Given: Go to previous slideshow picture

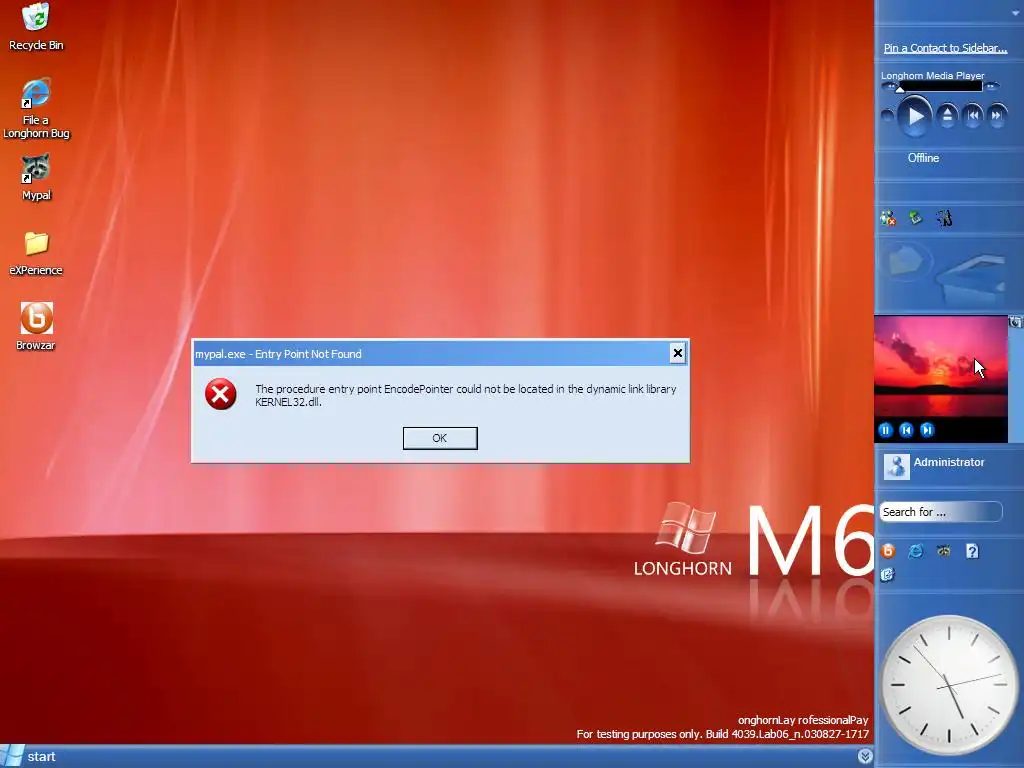Looking at the screenshot, I should pos(906,430).
